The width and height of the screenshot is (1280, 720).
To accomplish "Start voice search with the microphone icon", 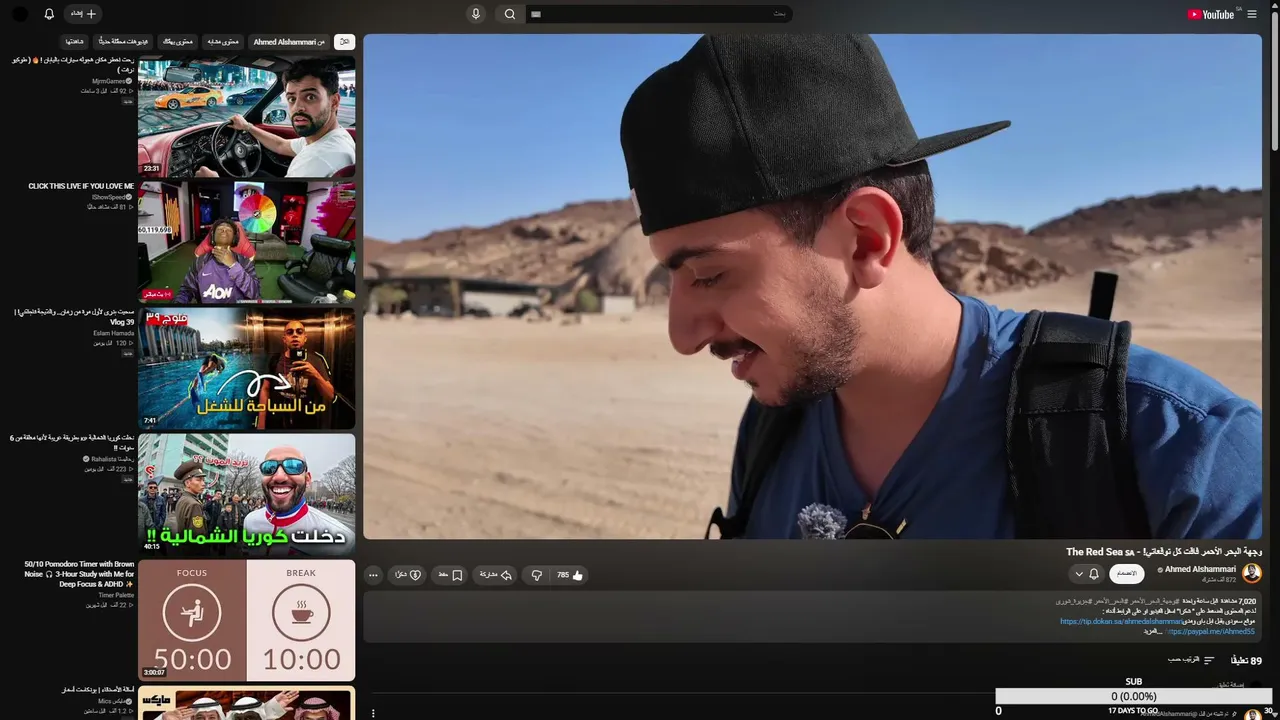I will click(476, 14).
